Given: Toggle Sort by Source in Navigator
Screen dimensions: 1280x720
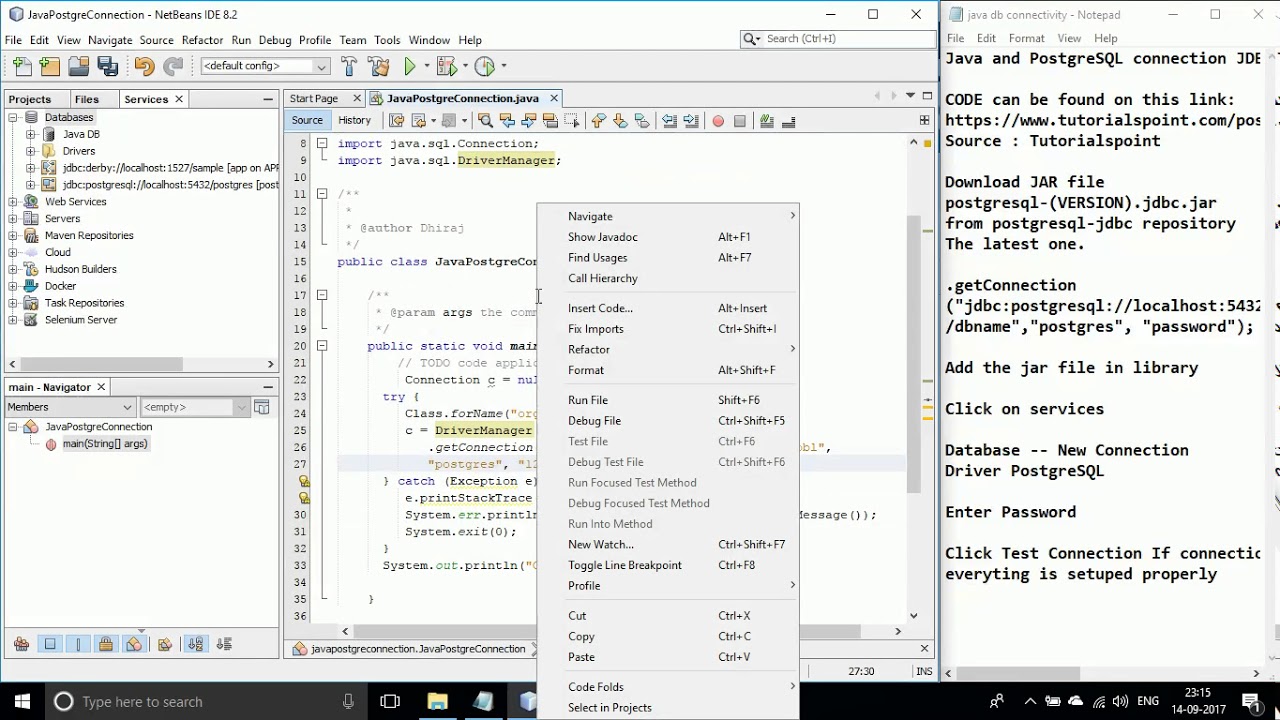Looking at the screenshot, I should [x=224, y=644].
